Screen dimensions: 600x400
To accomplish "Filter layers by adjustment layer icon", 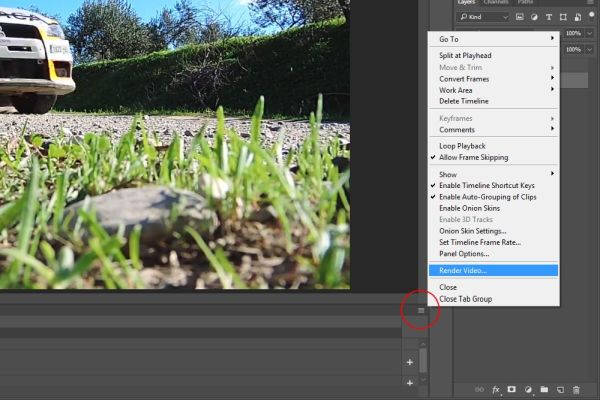I will pyautogui.click(x=534, y=17).
